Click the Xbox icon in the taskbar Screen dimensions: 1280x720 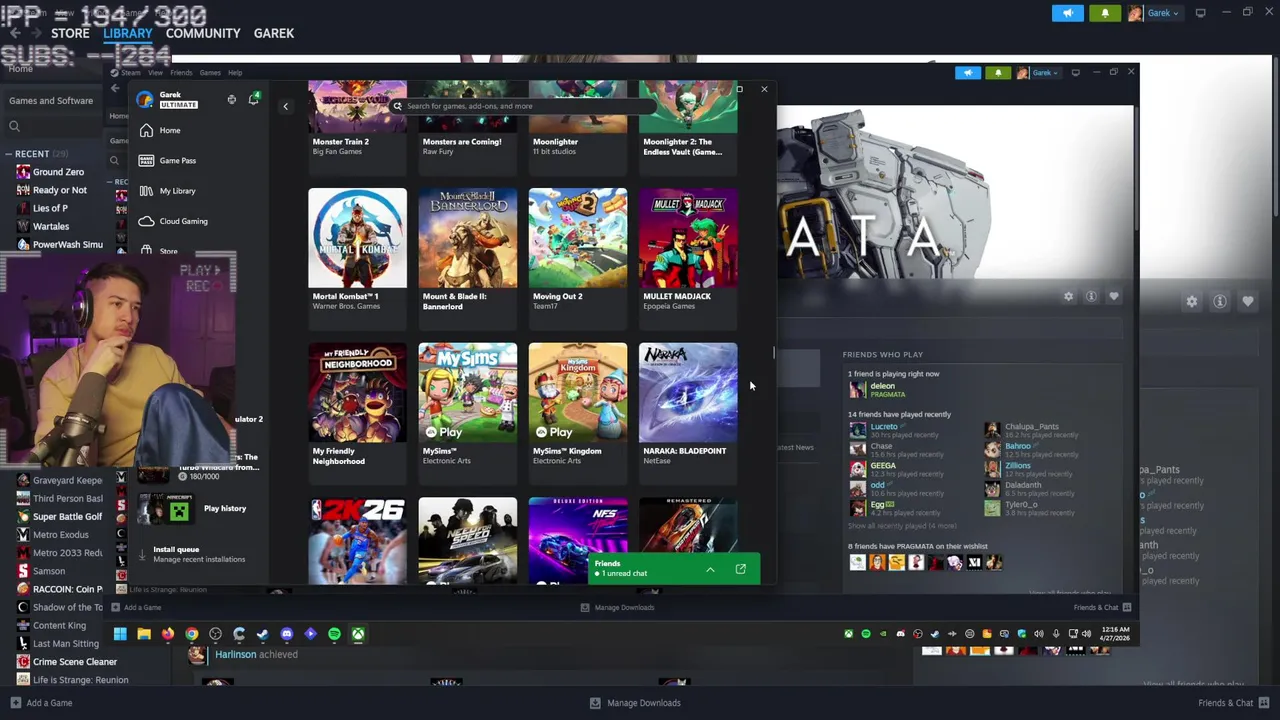[358, 634]
